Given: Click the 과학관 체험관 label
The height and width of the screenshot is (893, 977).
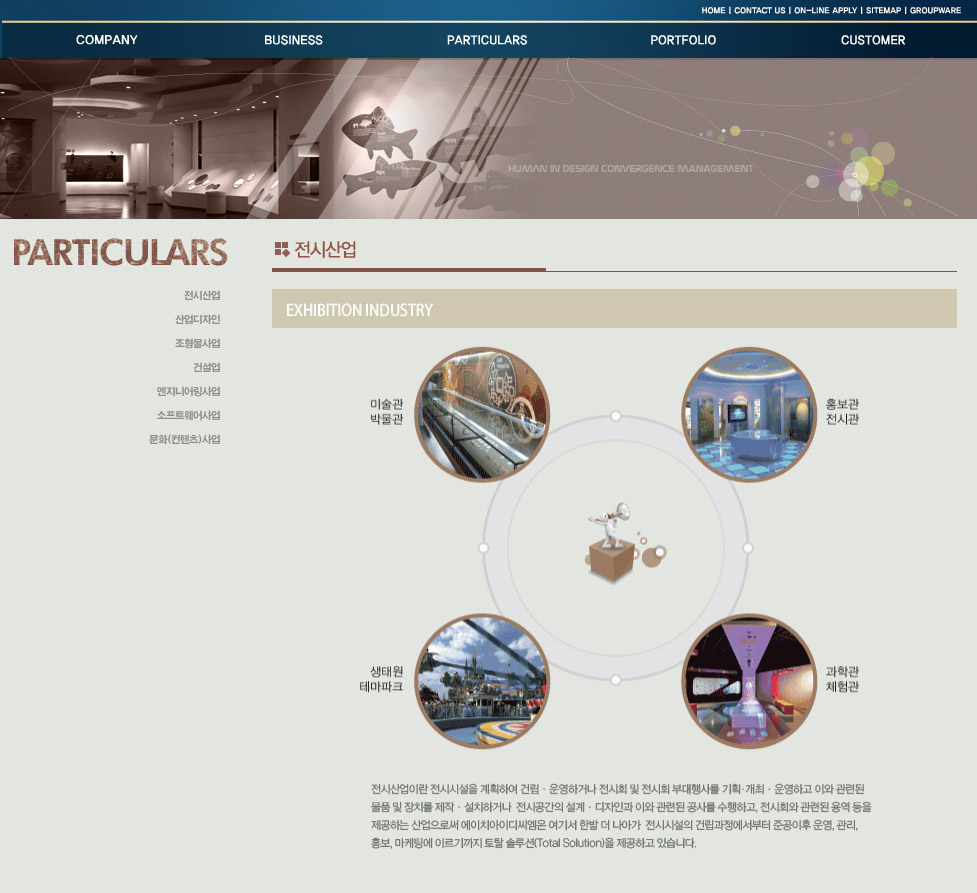Looking at the screenshot, I should (842, 679).
